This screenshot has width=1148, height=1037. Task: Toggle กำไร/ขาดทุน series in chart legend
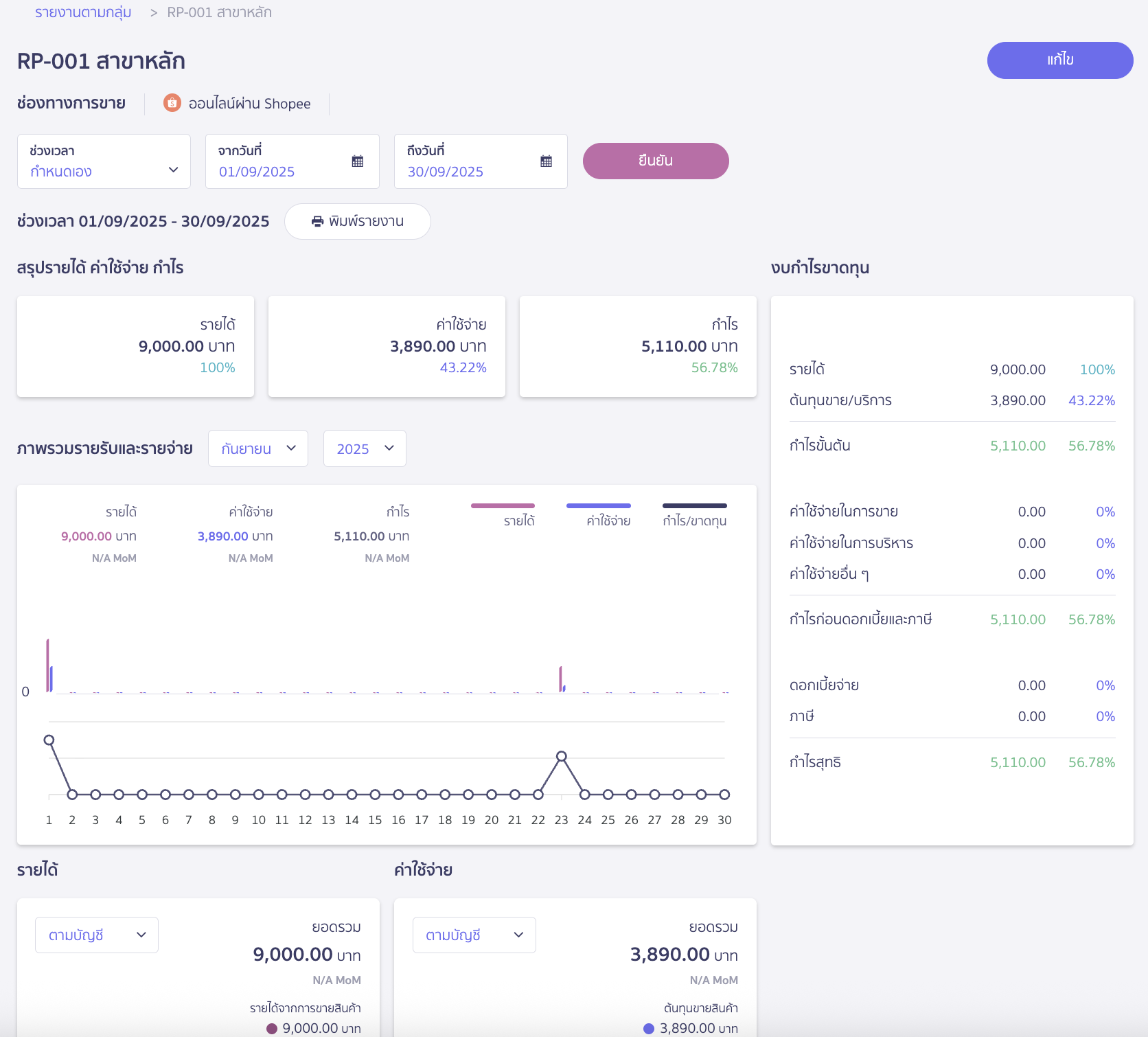[694, 514]
